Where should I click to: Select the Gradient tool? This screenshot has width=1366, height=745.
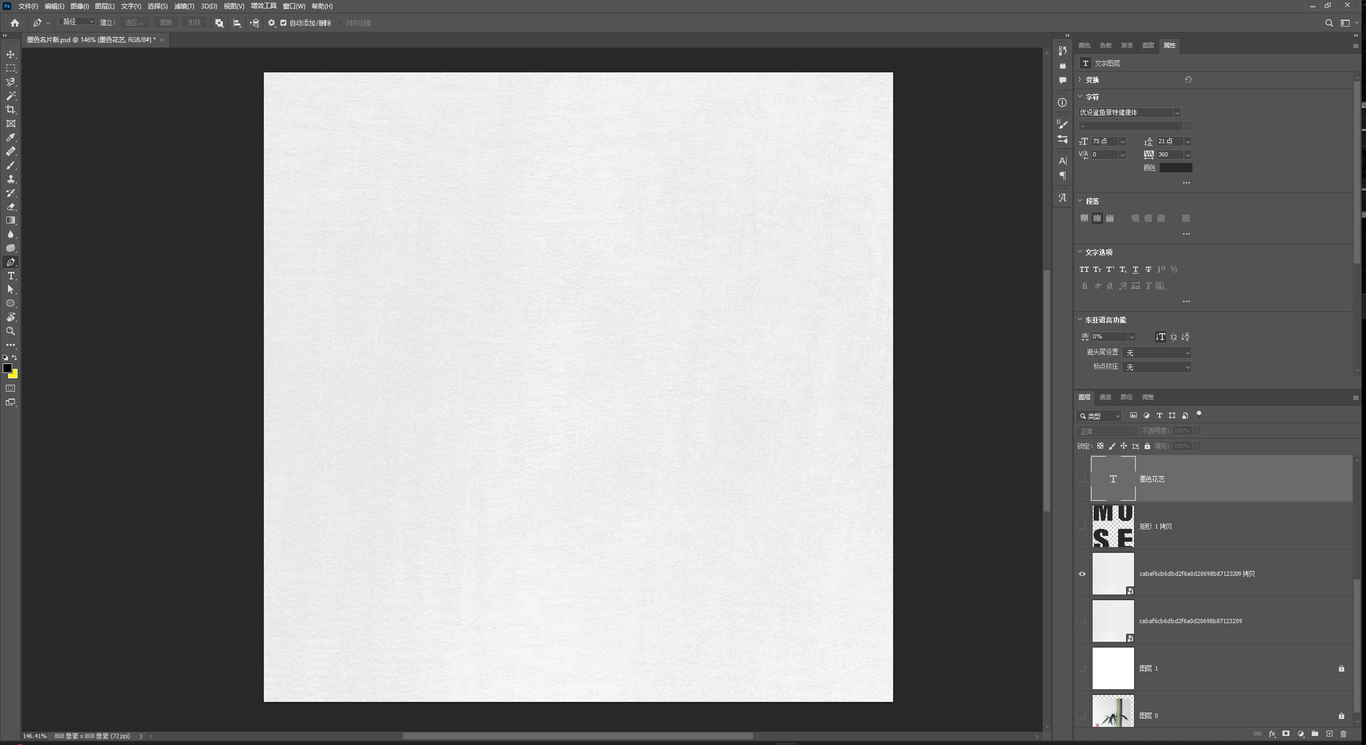pos(11,221)
